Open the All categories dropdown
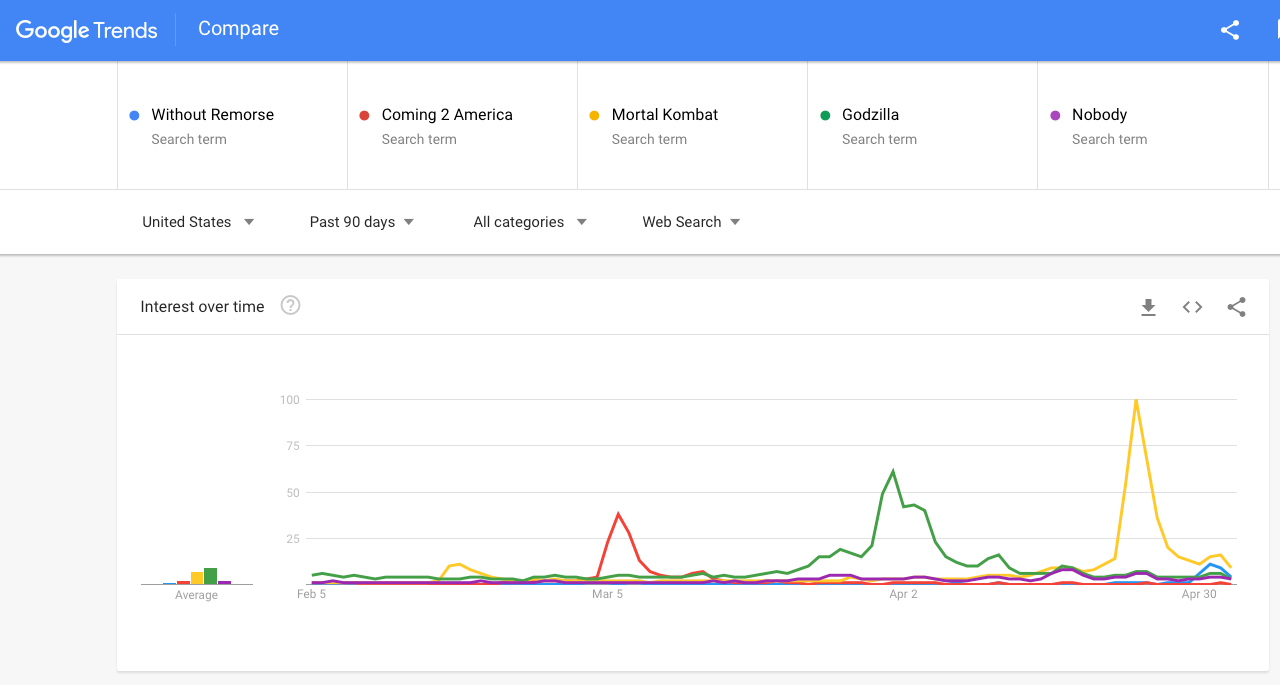This screenshot has height=685, width=1280. pyautogui.click(x=530, y=222)
